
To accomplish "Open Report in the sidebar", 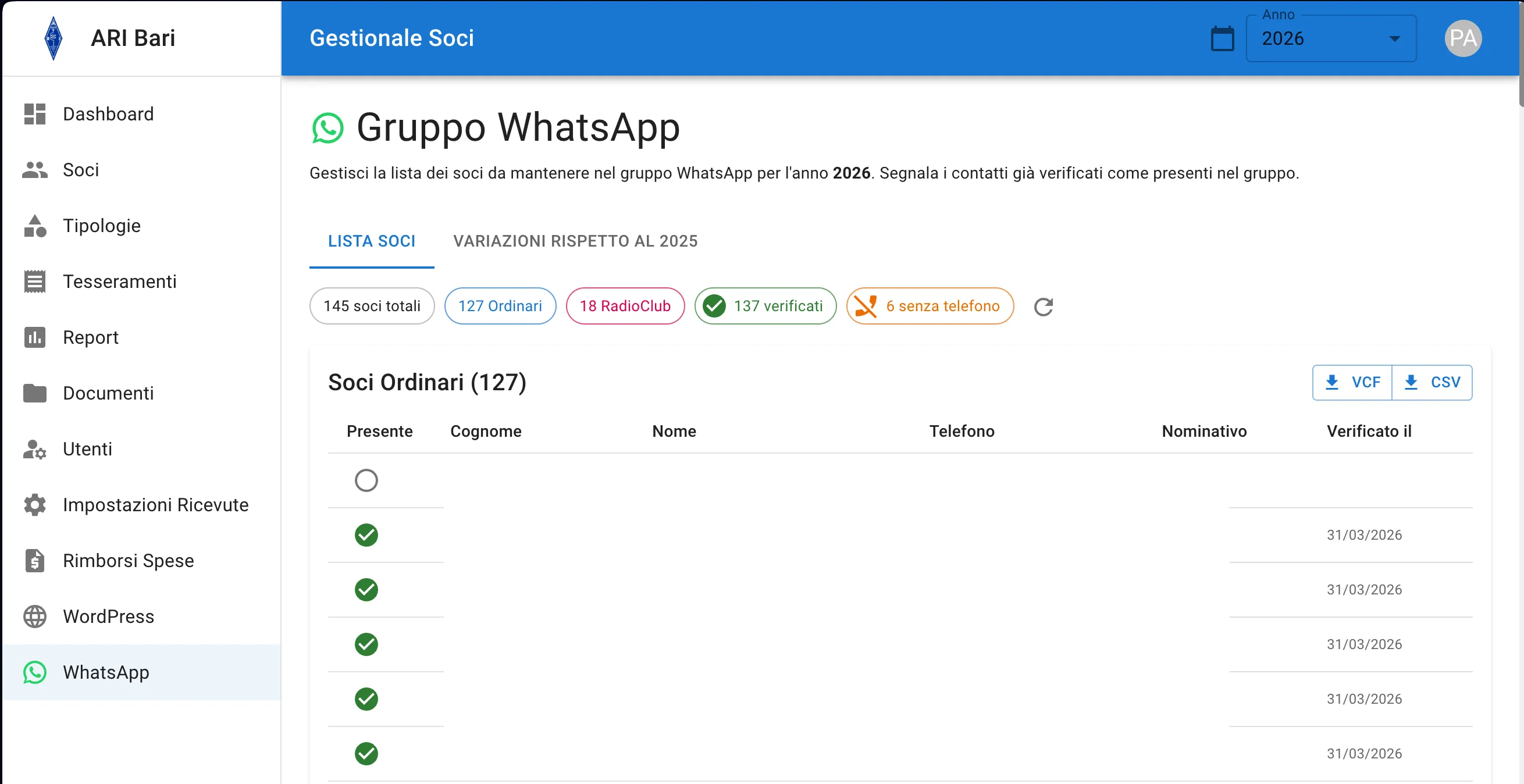I will click(142, 337).
